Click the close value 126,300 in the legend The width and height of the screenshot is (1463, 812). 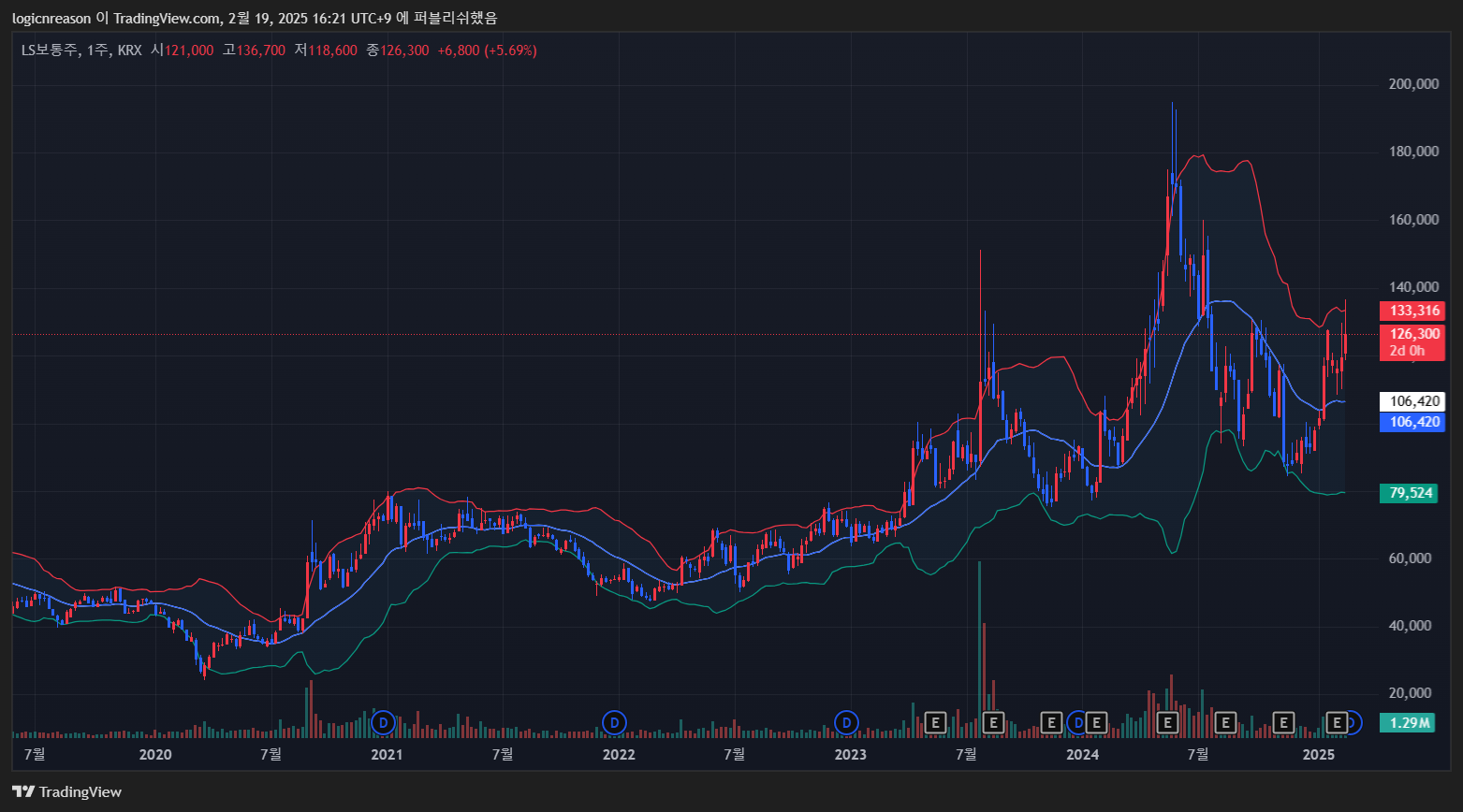[404, 51]
